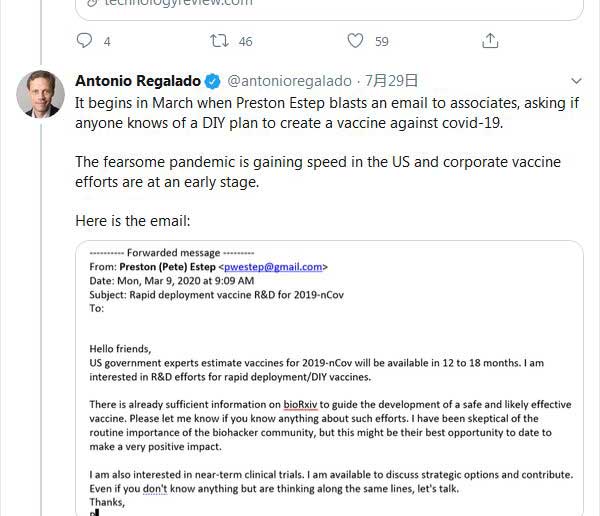600x516 pixels.
Task: Open Antonio Regalado's profile avatar
Action: [41, 95]
